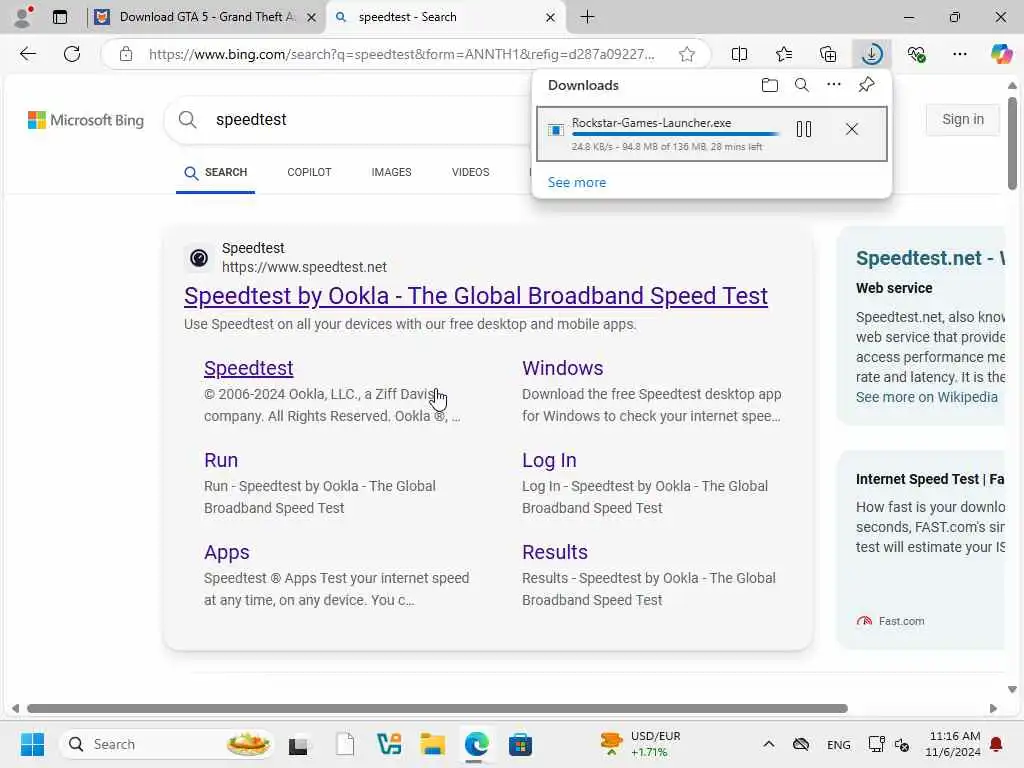Show hidden system tray icons chevron
The width and height of the screenshot is (1024, 768).
tap(769, 744)
